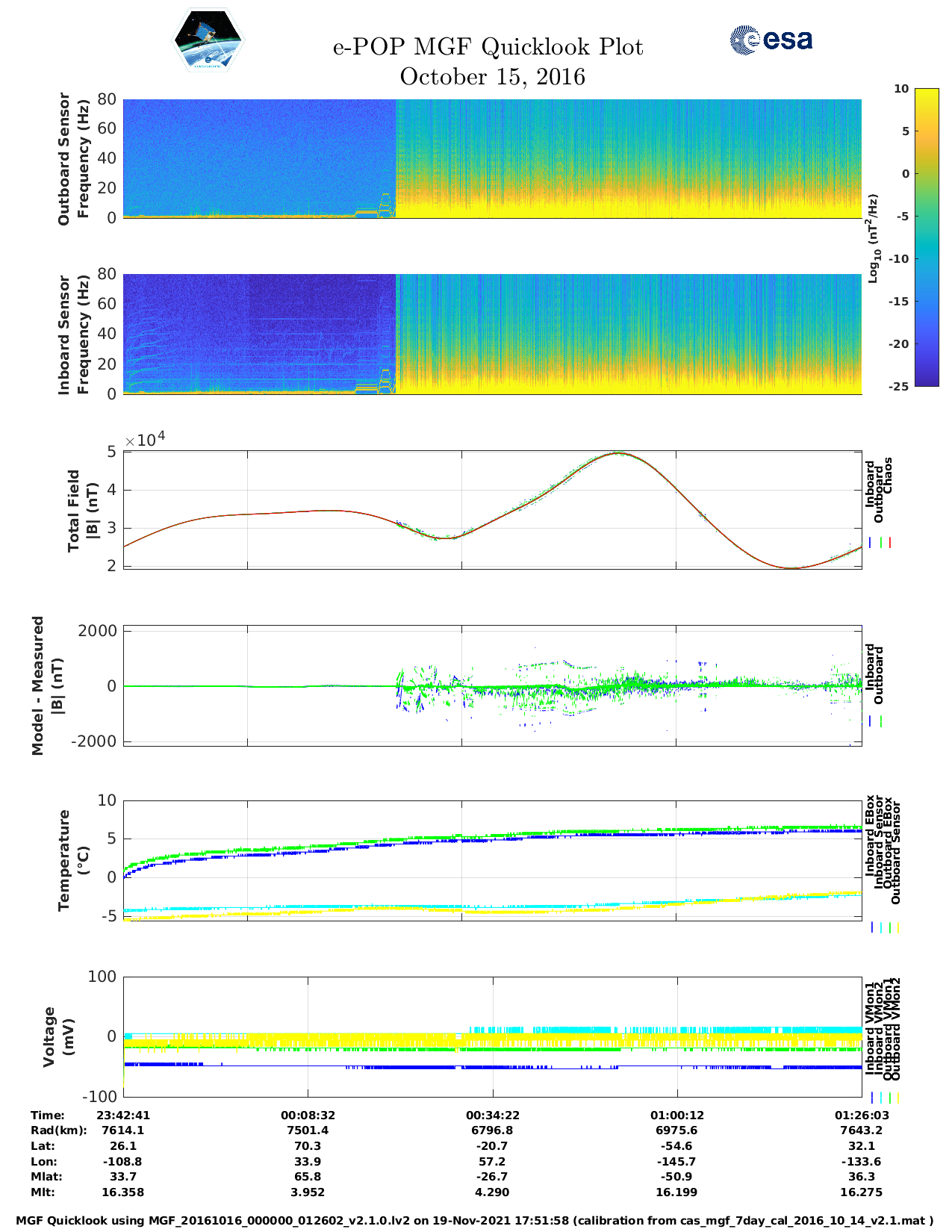Click the 01:26:03 time axis label

[x=861, y=1115]
